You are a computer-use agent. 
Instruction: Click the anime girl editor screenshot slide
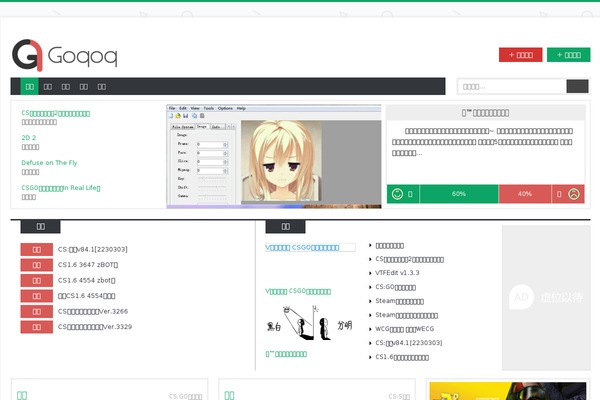[274, 157]
